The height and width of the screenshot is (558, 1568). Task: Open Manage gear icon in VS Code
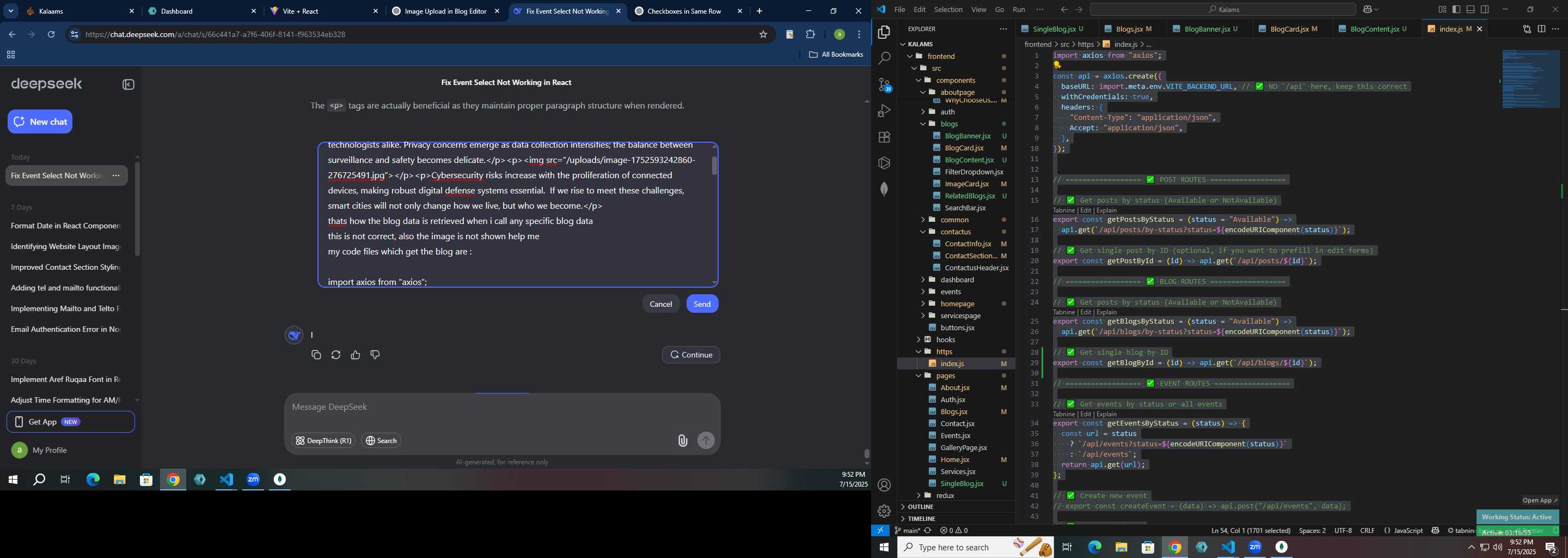click(884, 511)
